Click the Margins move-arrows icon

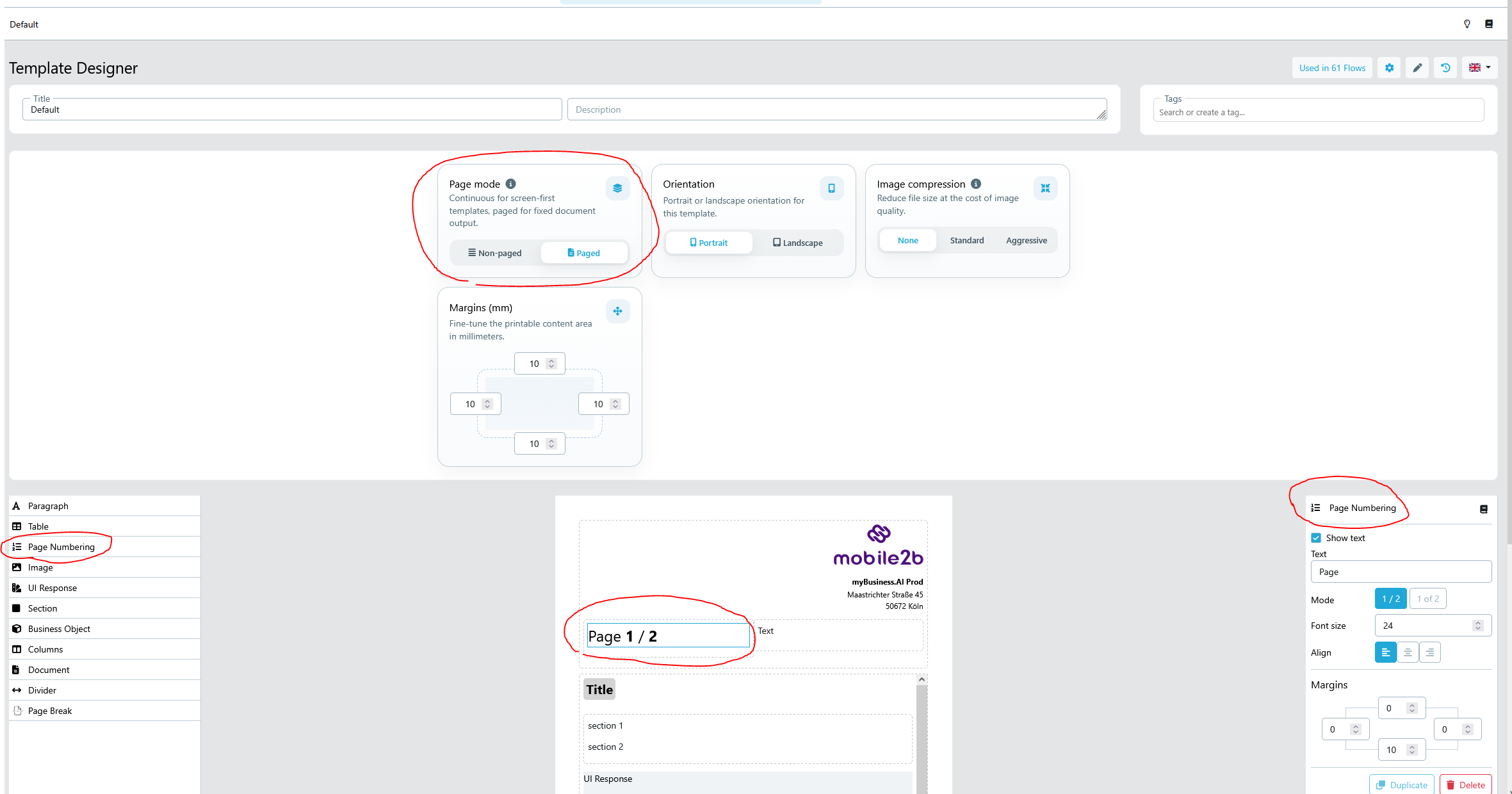(x=617, y=311)
